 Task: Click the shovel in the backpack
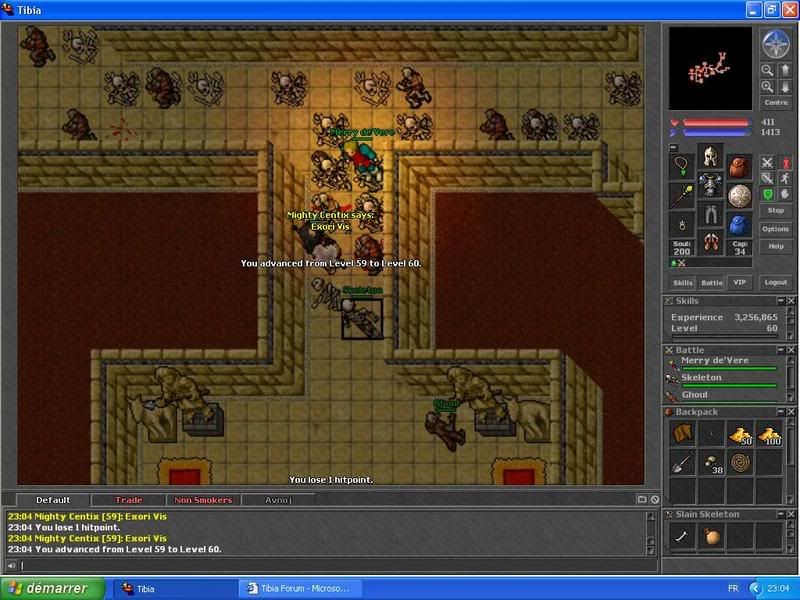click(683, 463)
